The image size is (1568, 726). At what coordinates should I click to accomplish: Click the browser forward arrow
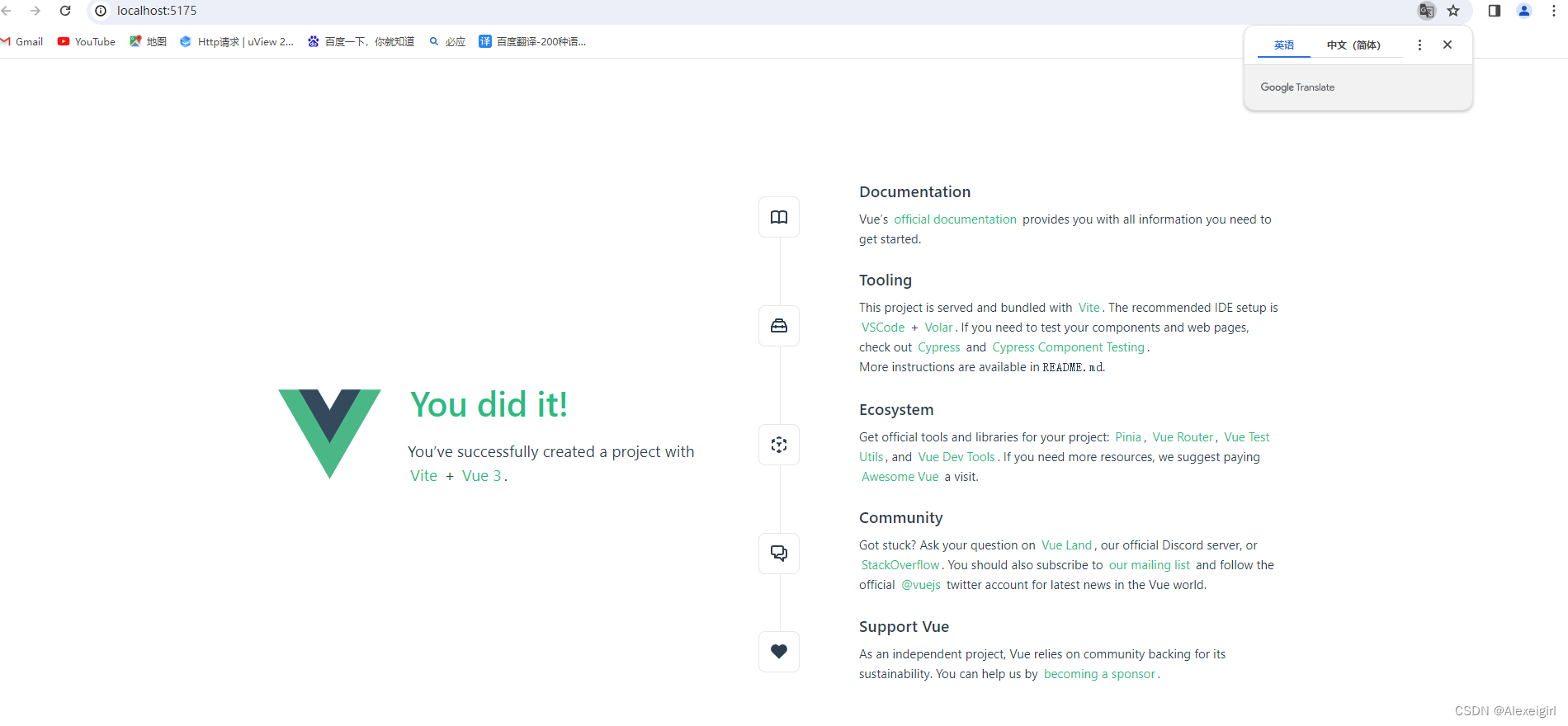pos(35,11)
